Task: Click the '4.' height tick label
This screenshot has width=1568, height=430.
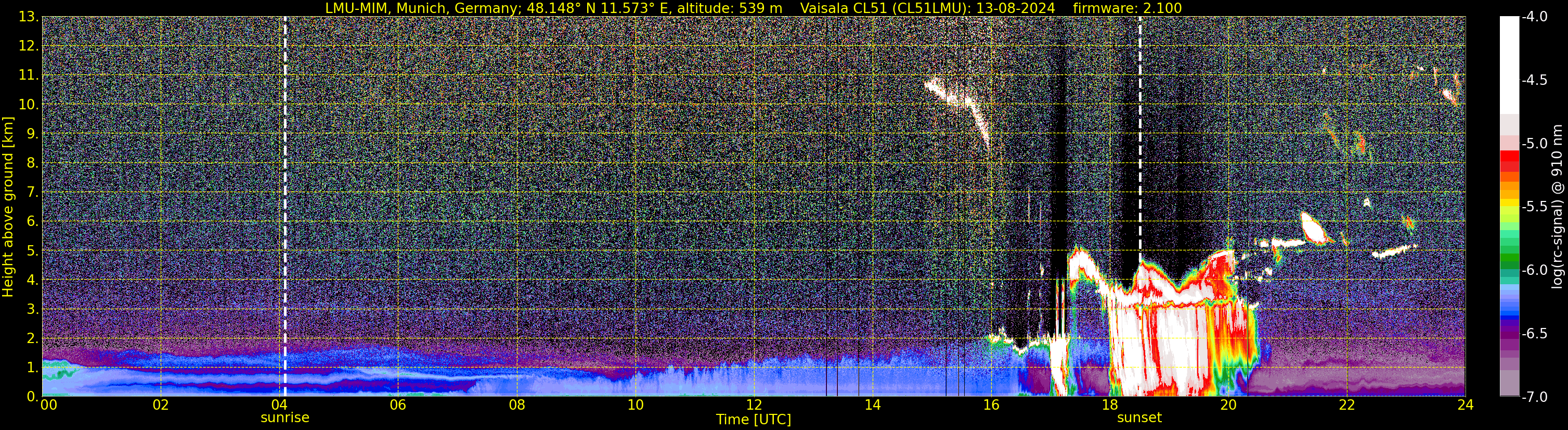Action: click(32, 280)
